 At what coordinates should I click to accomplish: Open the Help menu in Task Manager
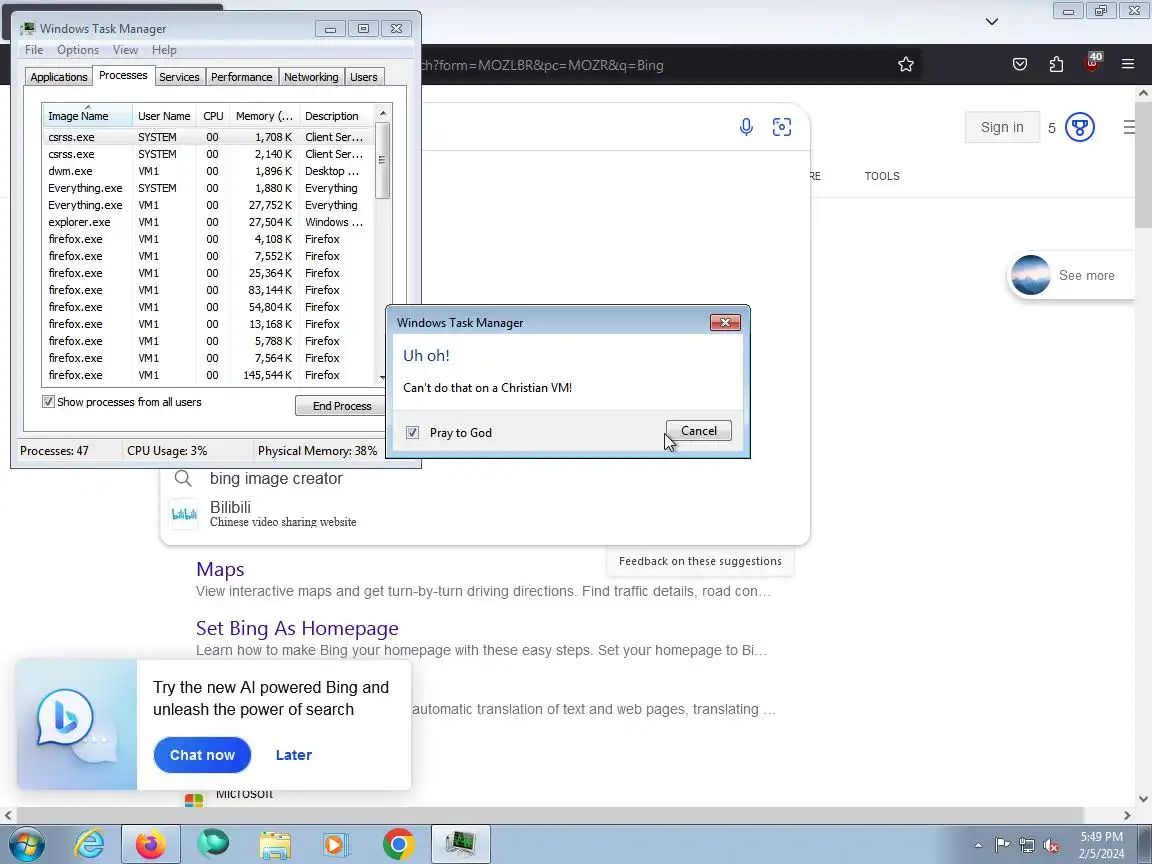164,50
